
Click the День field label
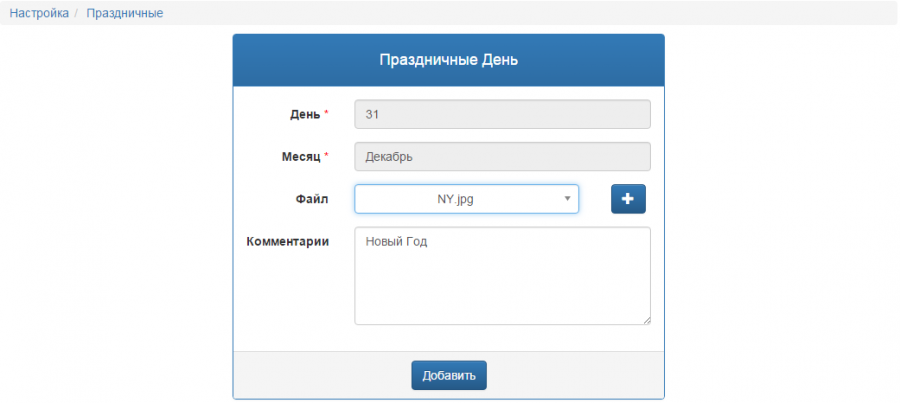[x=305, y=114]
